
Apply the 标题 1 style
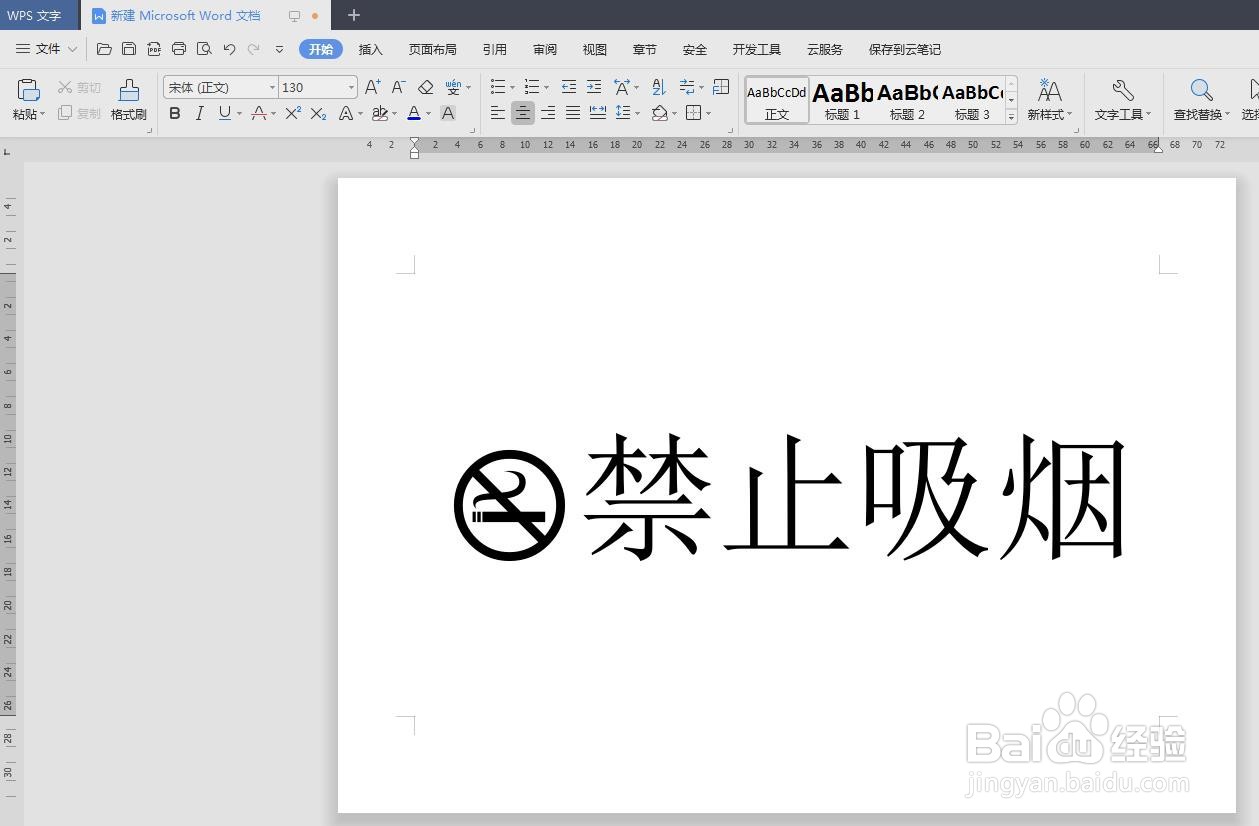pos(842,100)
